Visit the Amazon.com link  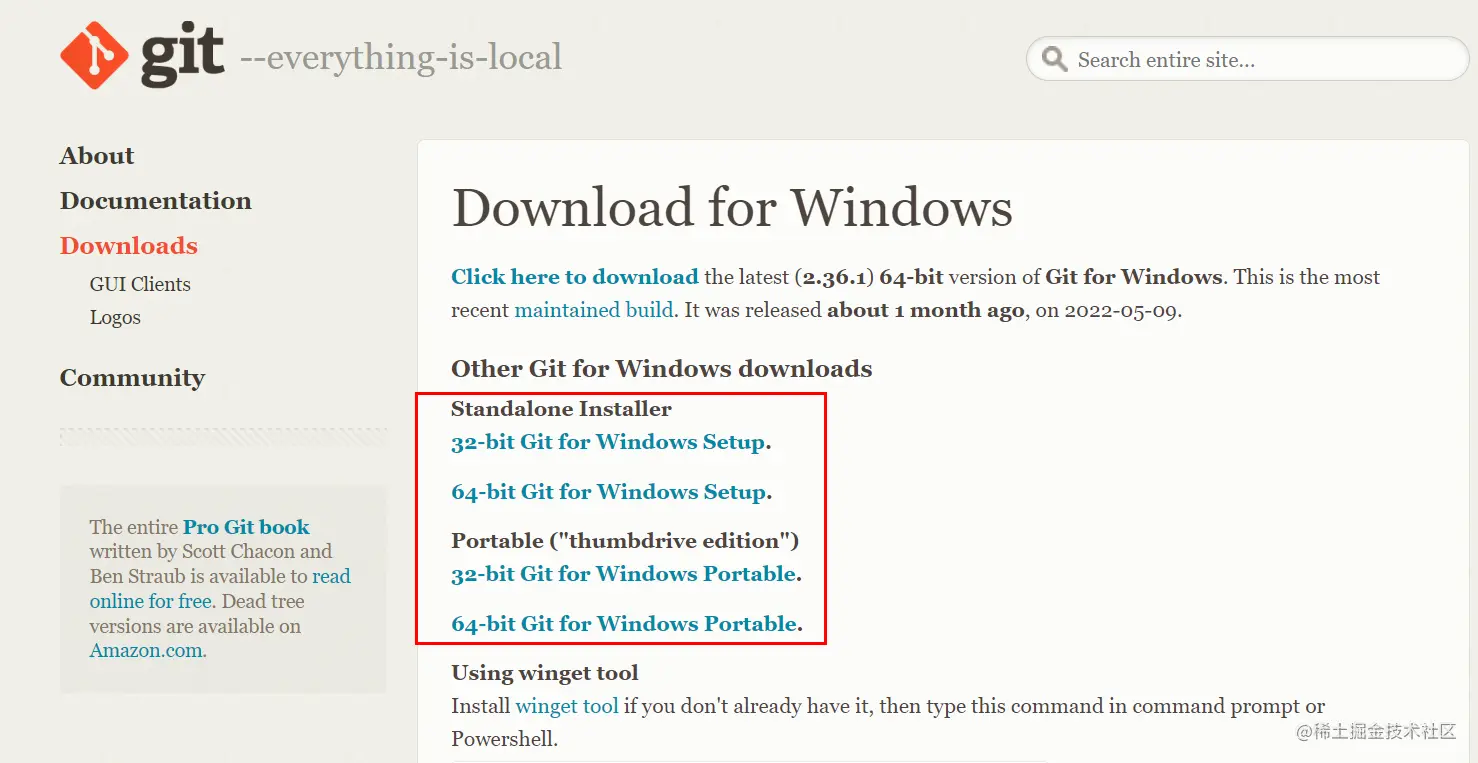(146, 651)
